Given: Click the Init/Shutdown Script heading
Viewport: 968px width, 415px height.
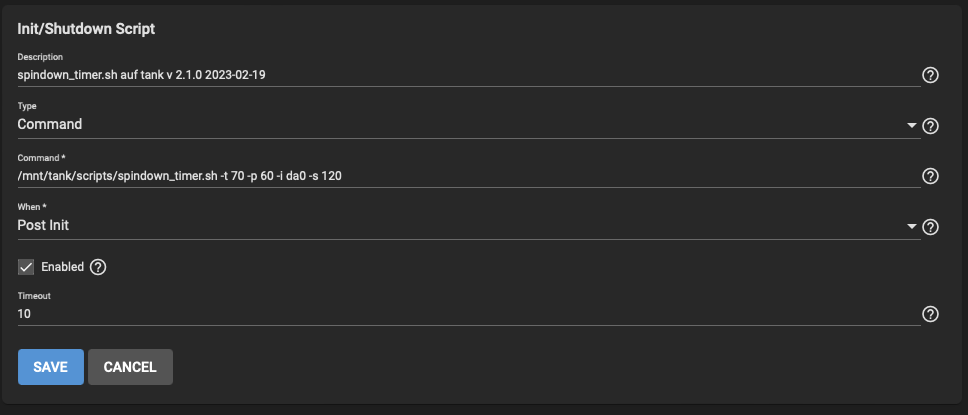Looking at the screenshot, I should tap(86, 29).
